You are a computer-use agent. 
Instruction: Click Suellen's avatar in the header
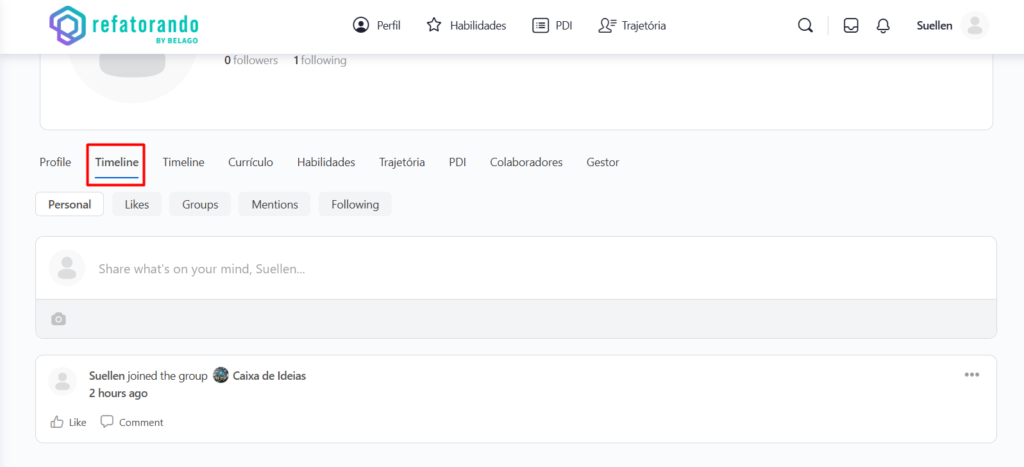974,26
